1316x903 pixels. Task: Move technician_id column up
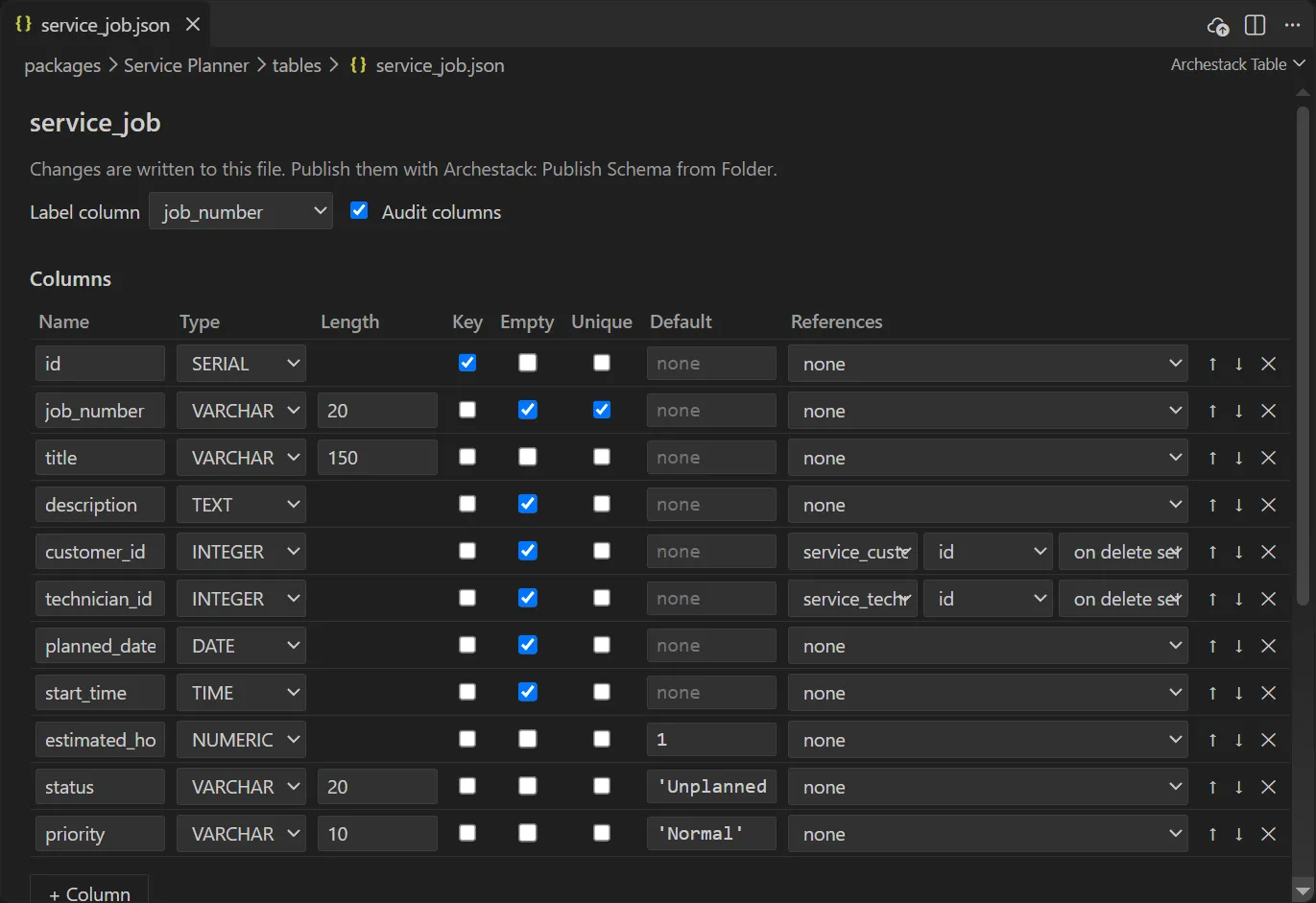point(1213,599)
